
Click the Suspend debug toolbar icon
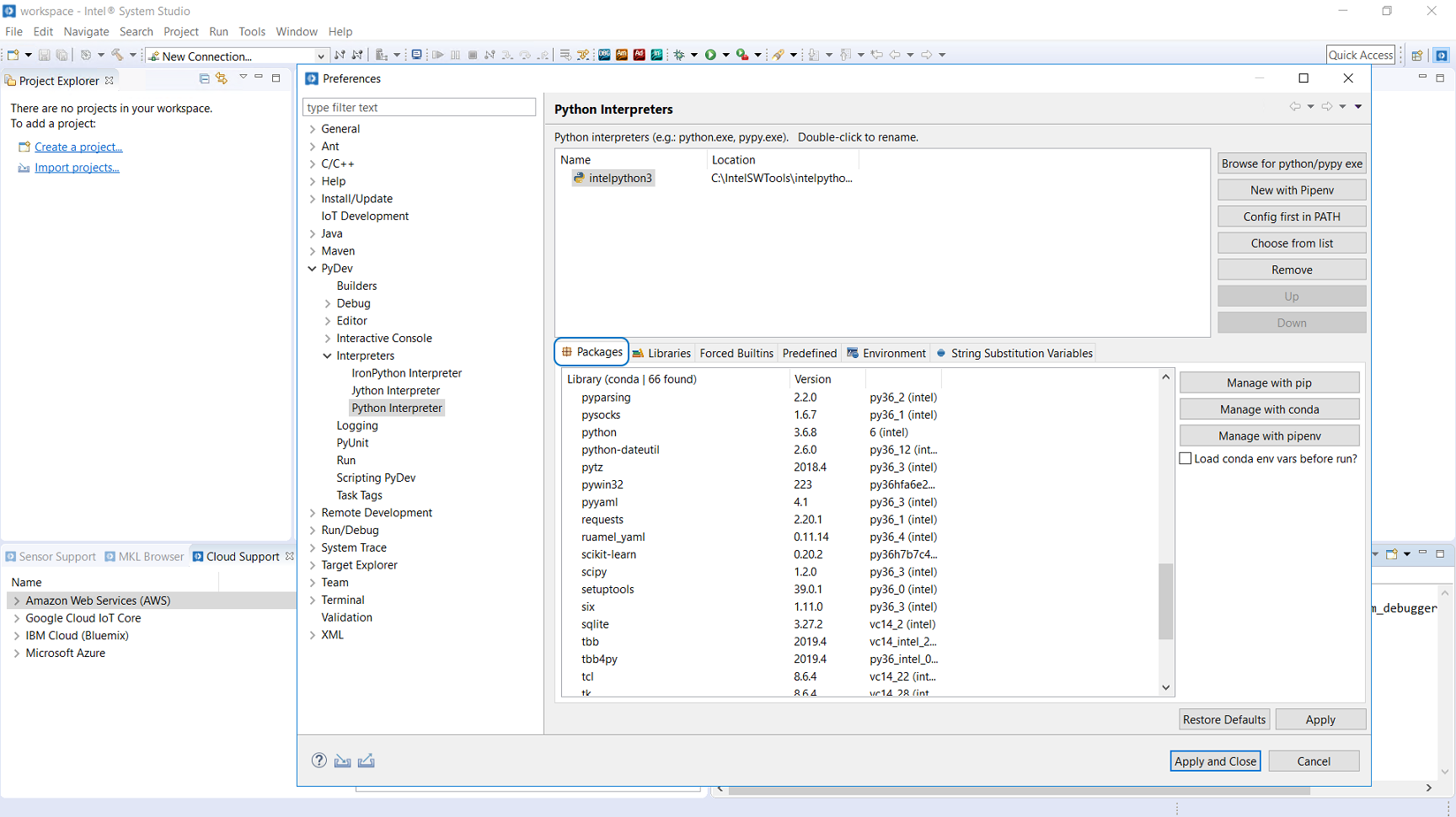pos(456,55)
